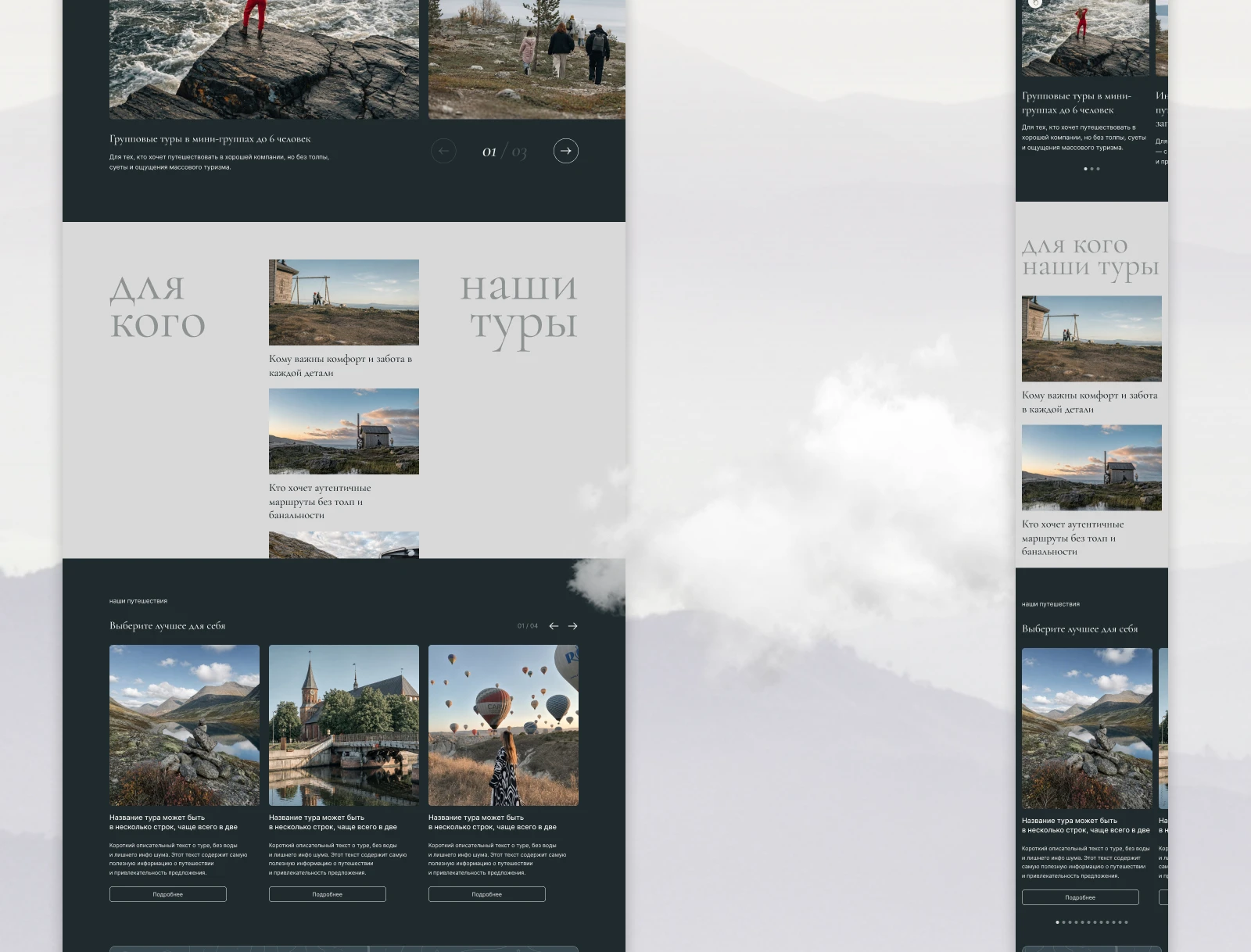Click desktop heading 'Групповые туры в мини-группах до 6 человек'
Viewport: 1251px width, 952px height.
210,139
